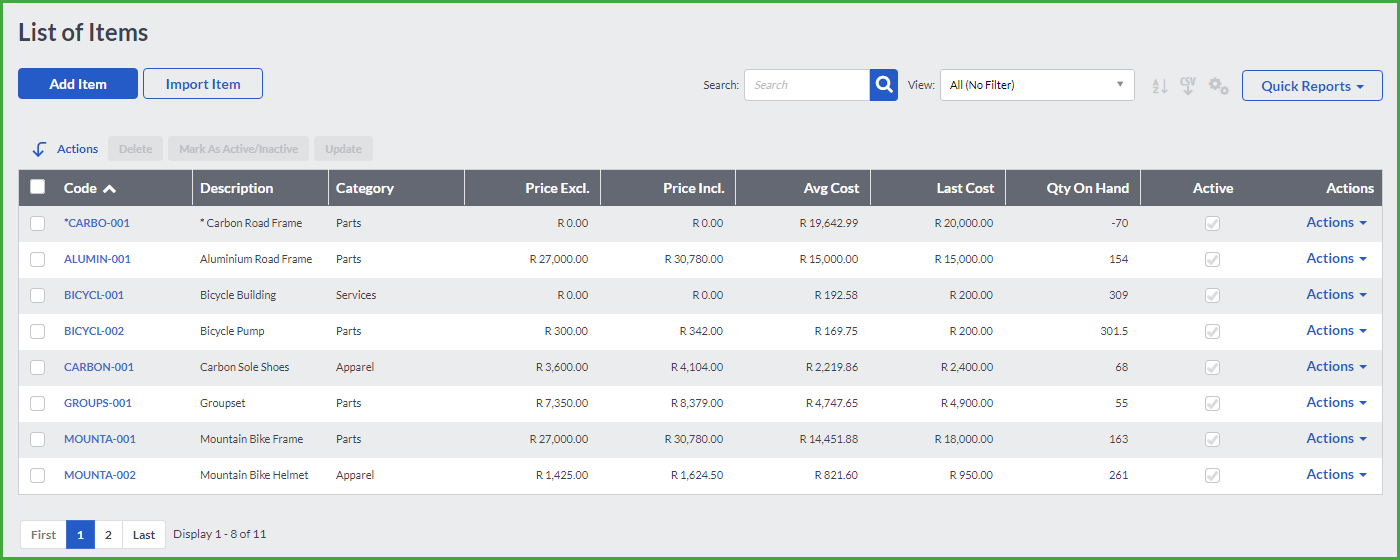
Task: Toggle the Code column sort arrow
Action: click(109, 188)
